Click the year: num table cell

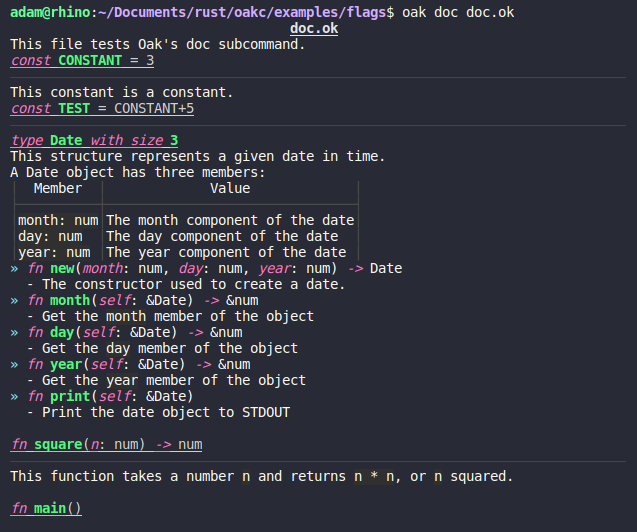point(54,252)
